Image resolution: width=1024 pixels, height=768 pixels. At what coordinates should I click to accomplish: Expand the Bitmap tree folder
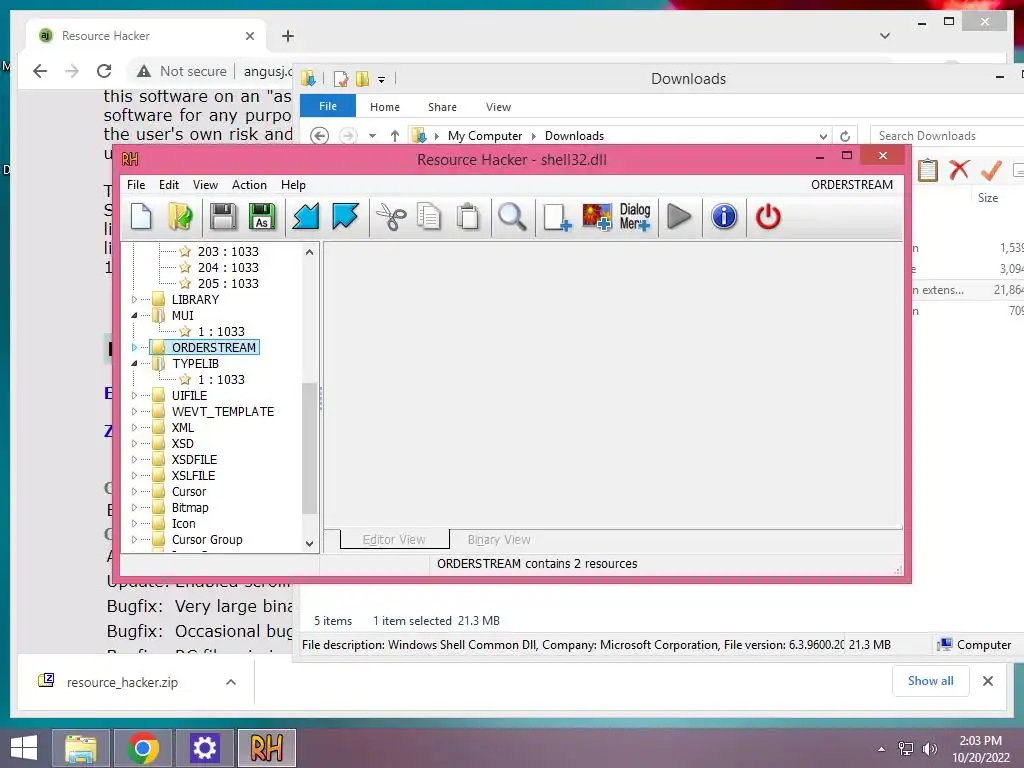coord(135,507)
